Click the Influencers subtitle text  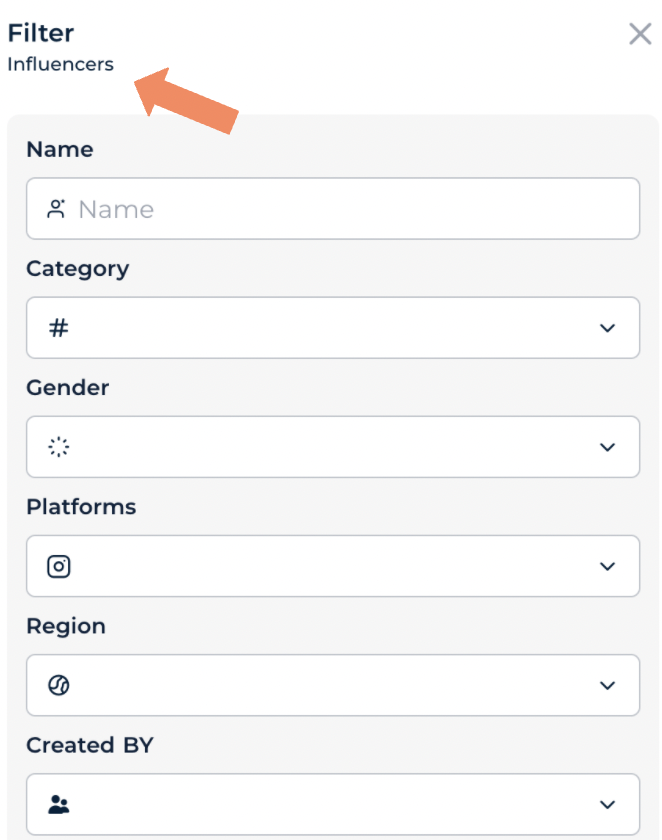[60, 65]
